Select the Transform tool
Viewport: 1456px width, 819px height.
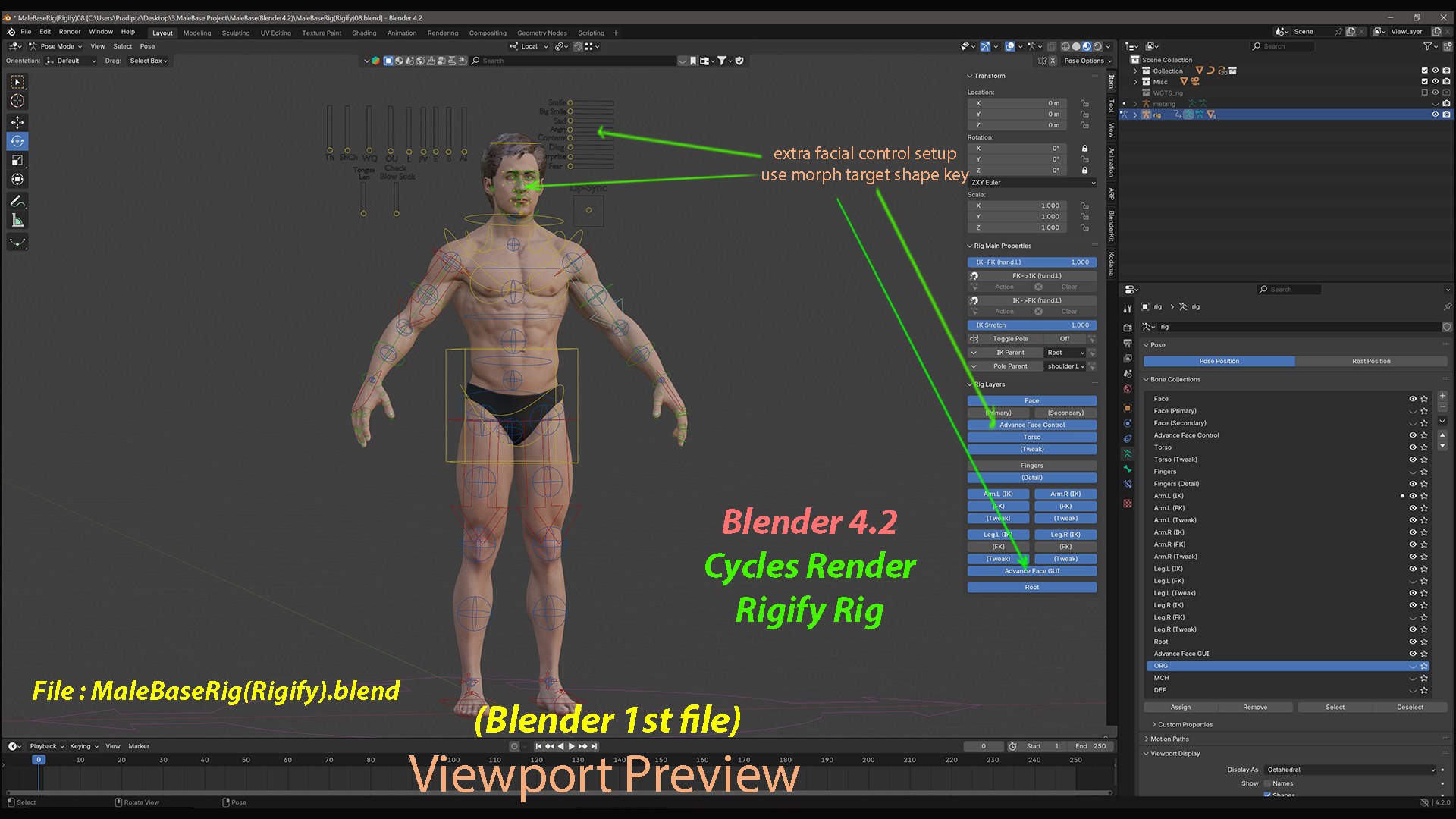pyautogui.click(x=17, y=179)
